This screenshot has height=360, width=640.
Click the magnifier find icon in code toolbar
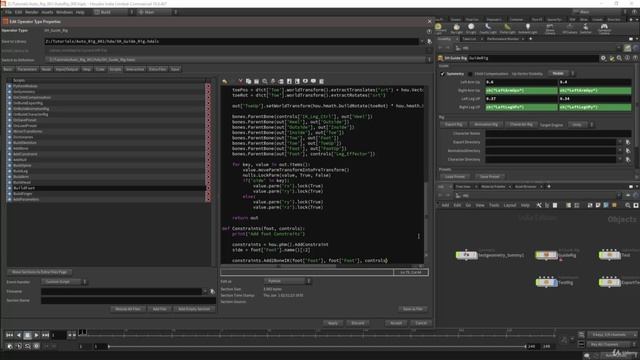[x=265, y=81]
